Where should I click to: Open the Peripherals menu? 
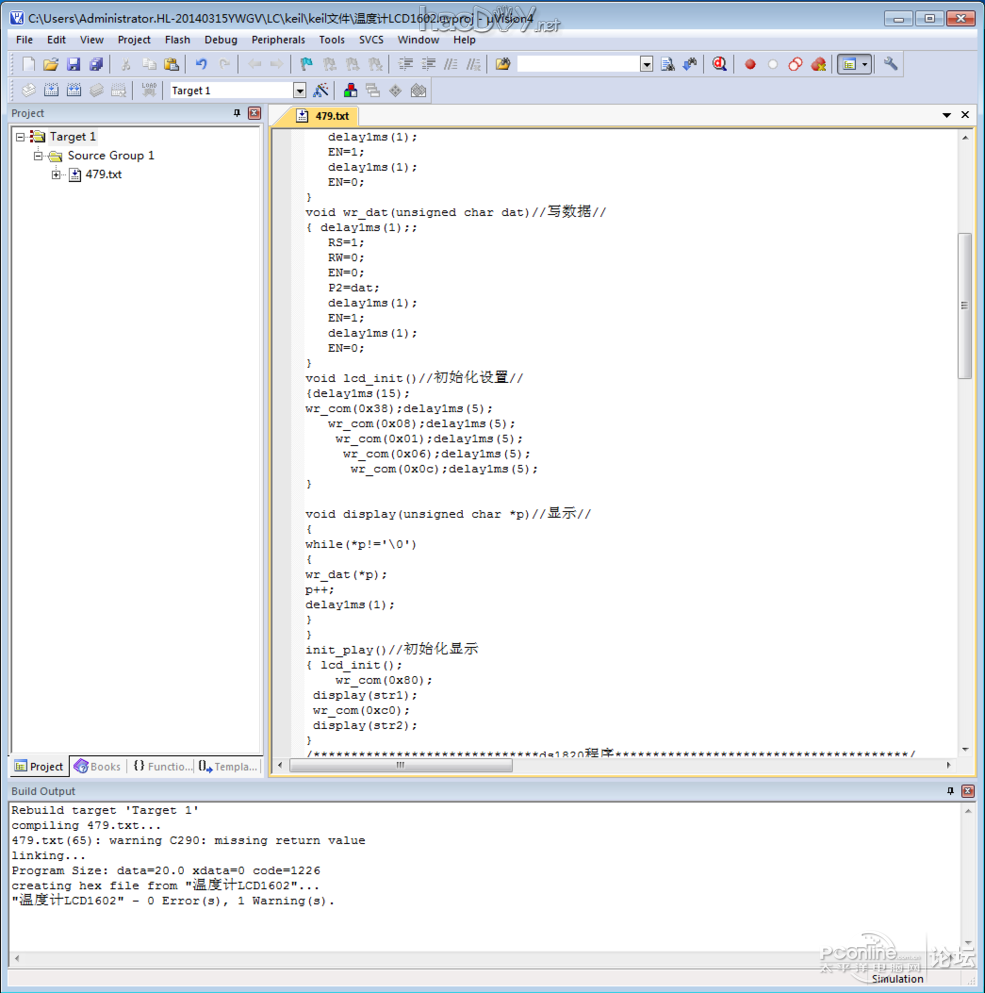click(x=278, y=40)
